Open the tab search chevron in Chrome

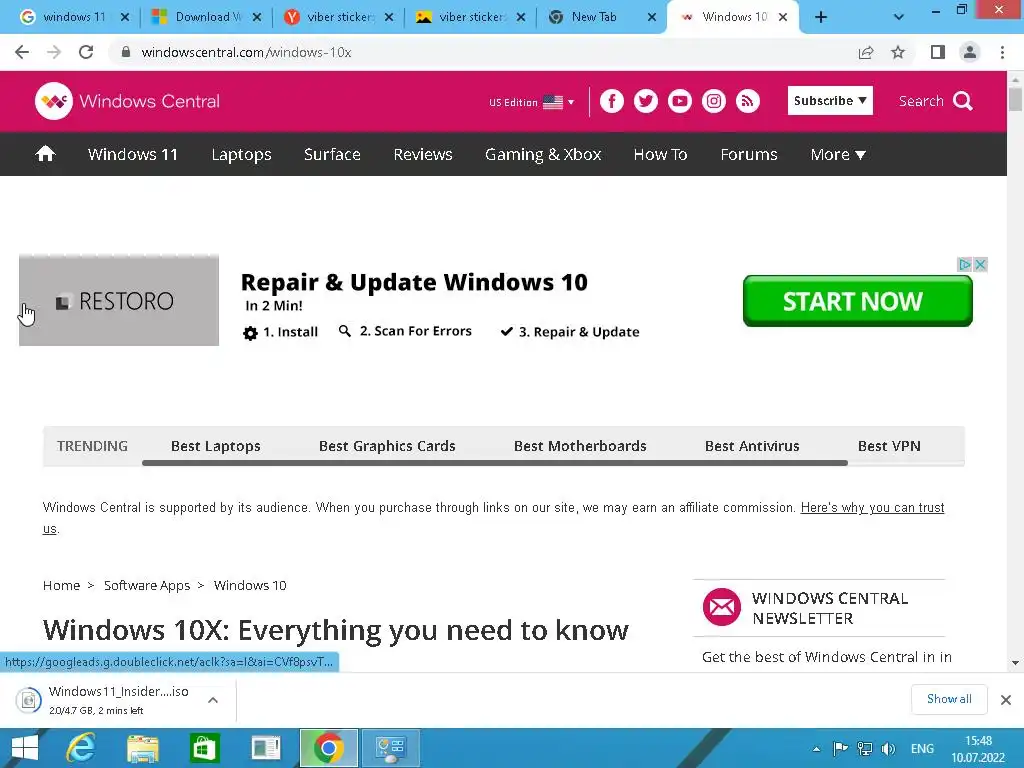[899, 18]
